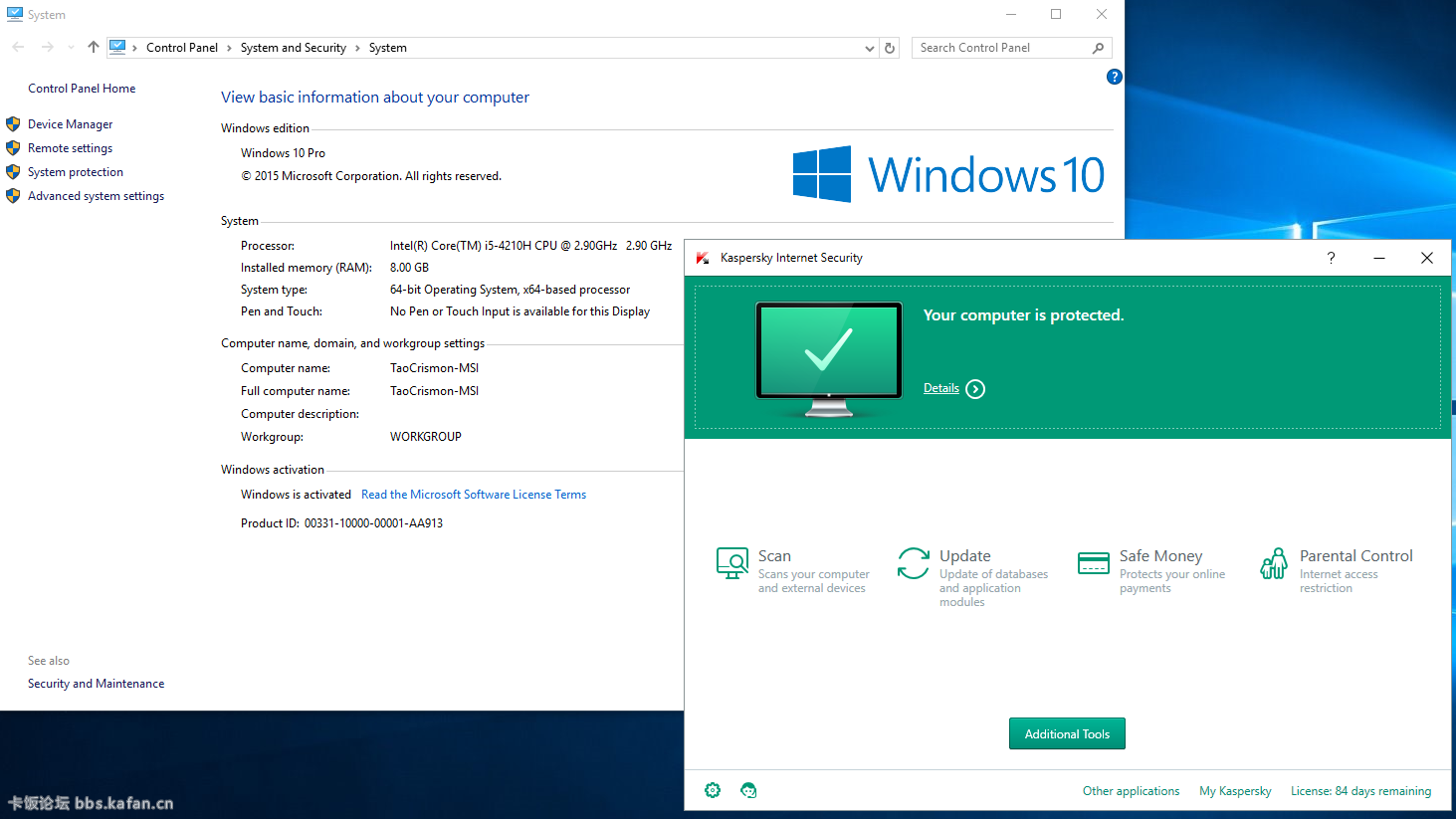Click shield icon beside System protection
This screenshot has height=819, width=1456.
coord(13,172)
